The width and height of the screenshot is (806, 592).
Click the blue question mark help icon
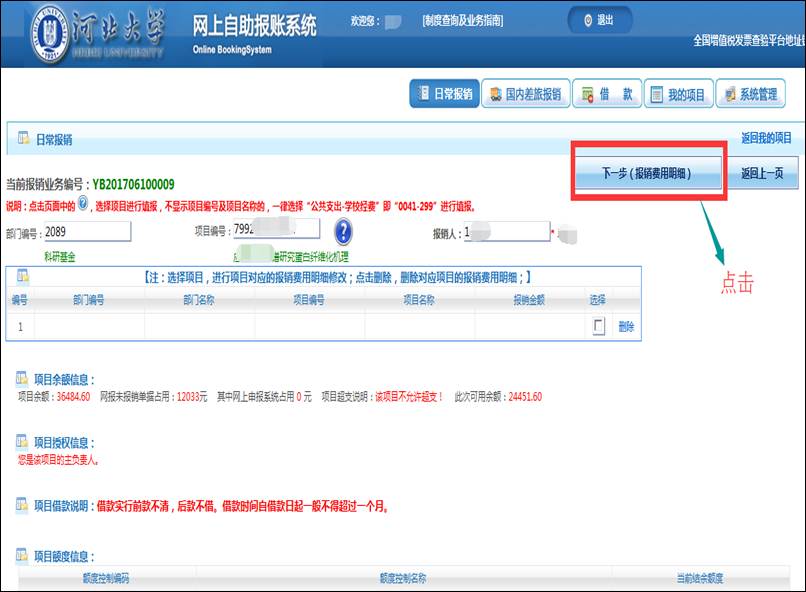[343, 232]
